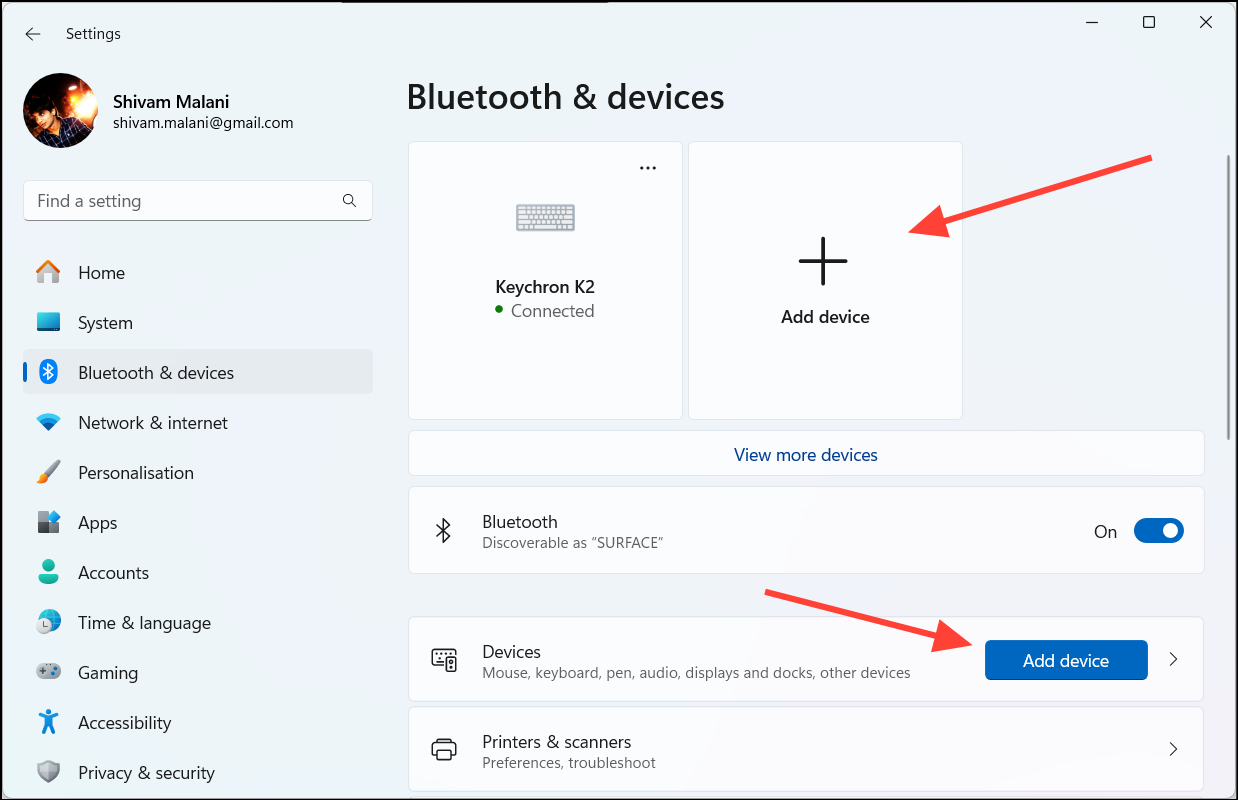The width and height of the screenshot is (1238, 800).
Task: Click the Privacy & security shield icon
Action: (x=48, y=772)
